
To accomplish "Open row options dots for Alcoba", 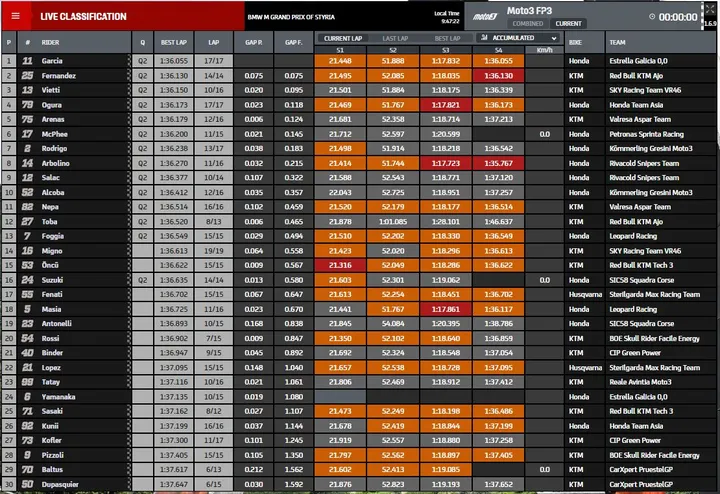I will [129, 192].
